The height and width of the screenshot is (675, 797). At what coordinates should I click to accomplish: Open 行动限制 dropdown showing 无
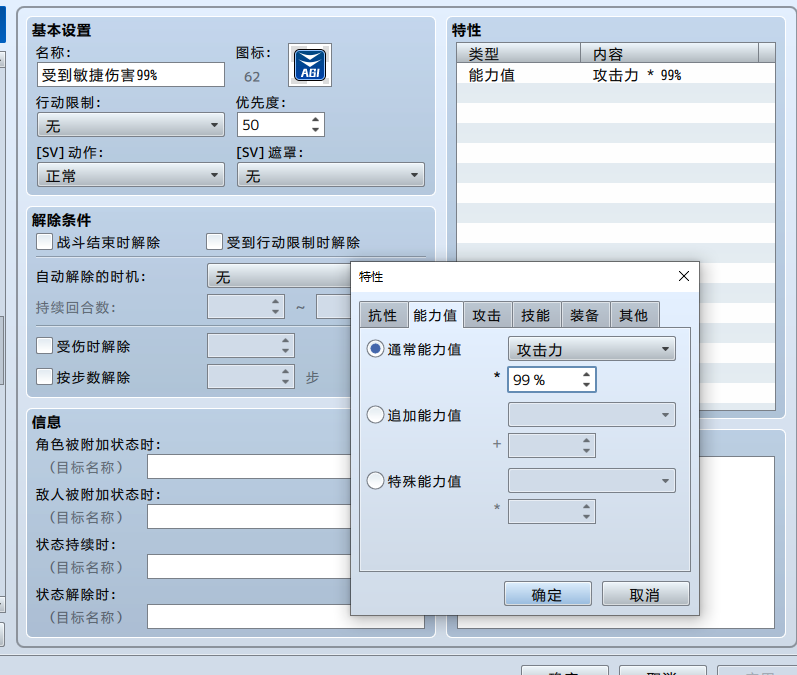click(x=131, y=125)
